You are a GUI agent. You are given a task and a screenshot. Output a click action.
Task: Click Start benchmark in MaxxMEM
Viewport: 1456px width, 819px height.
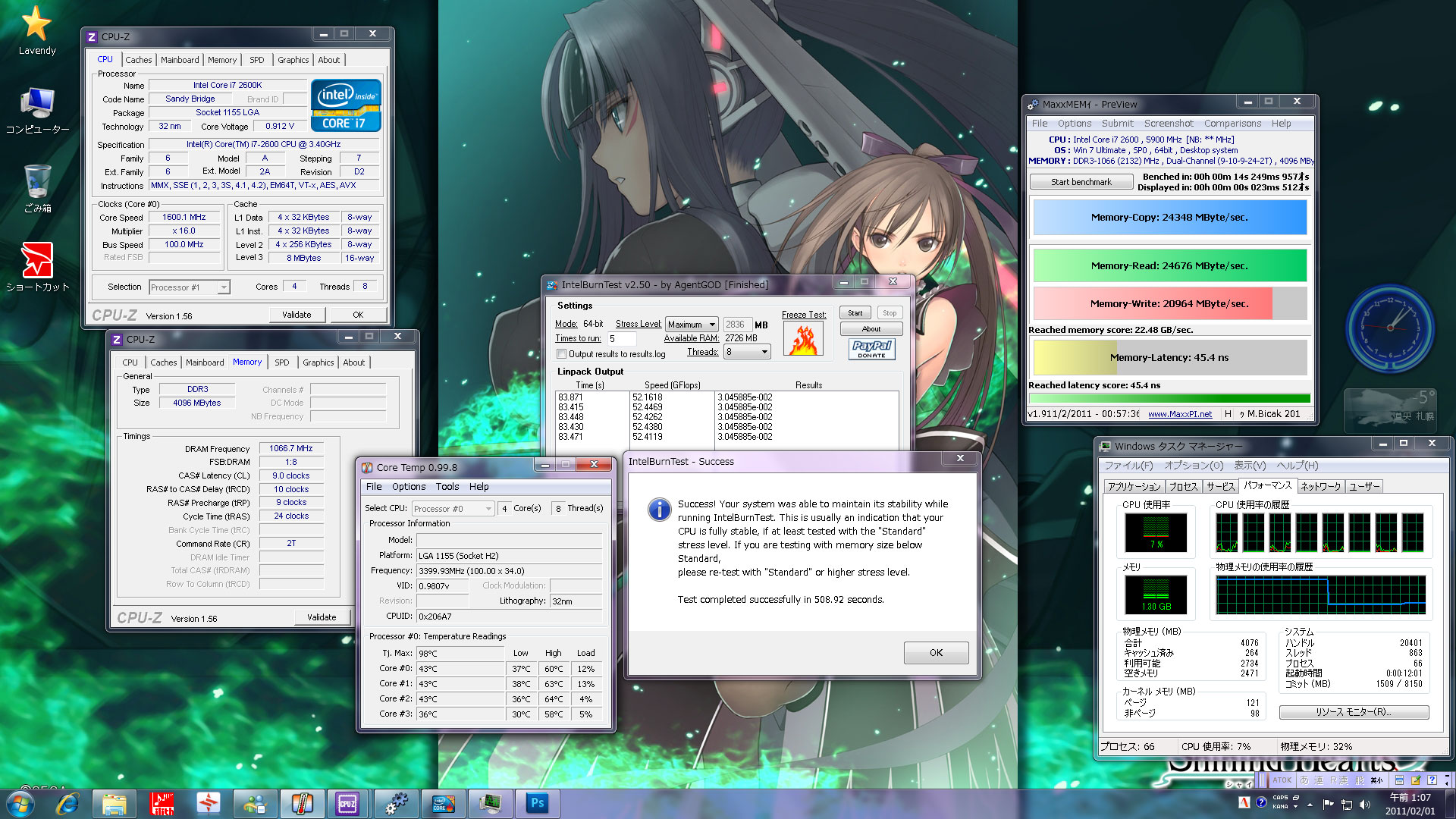tap(1081, 182)
